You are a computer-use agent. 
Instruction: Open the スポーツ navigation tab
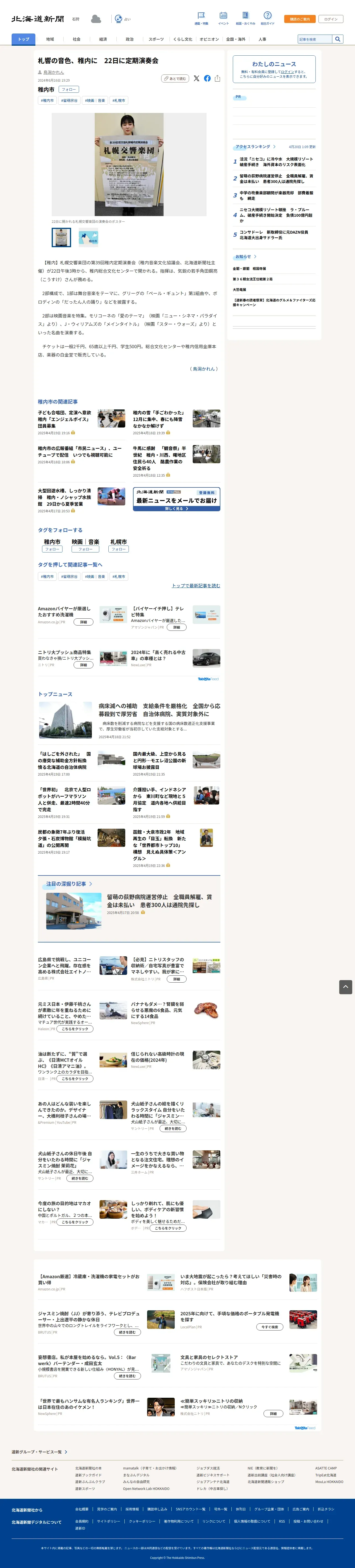click(156, 39)
